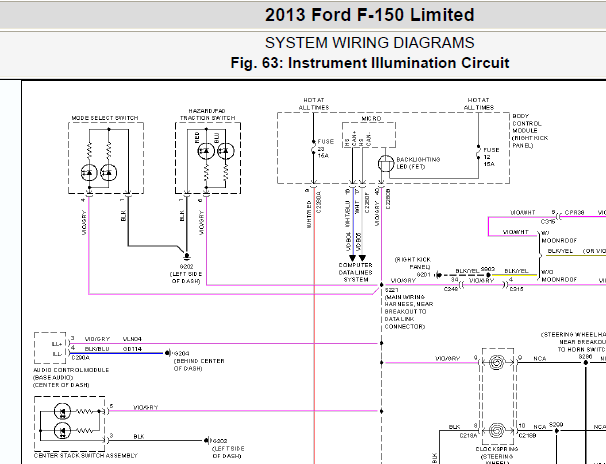606x464 pixels.
Task: Select the "MICRO" label in the module box
Action: [x=371, y=119]
